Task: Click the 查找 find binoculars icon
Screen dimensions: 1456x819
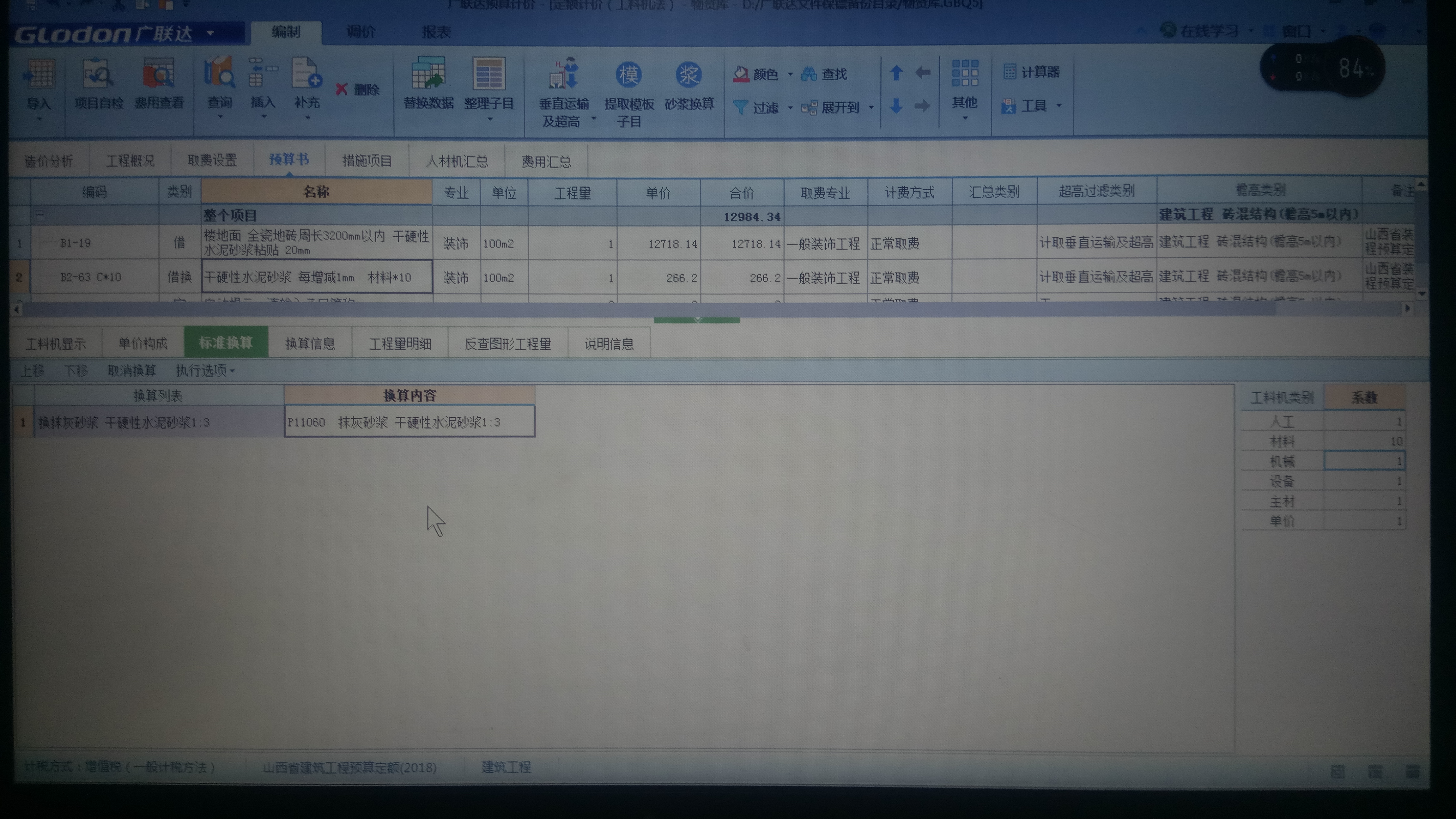Action: 809,74
